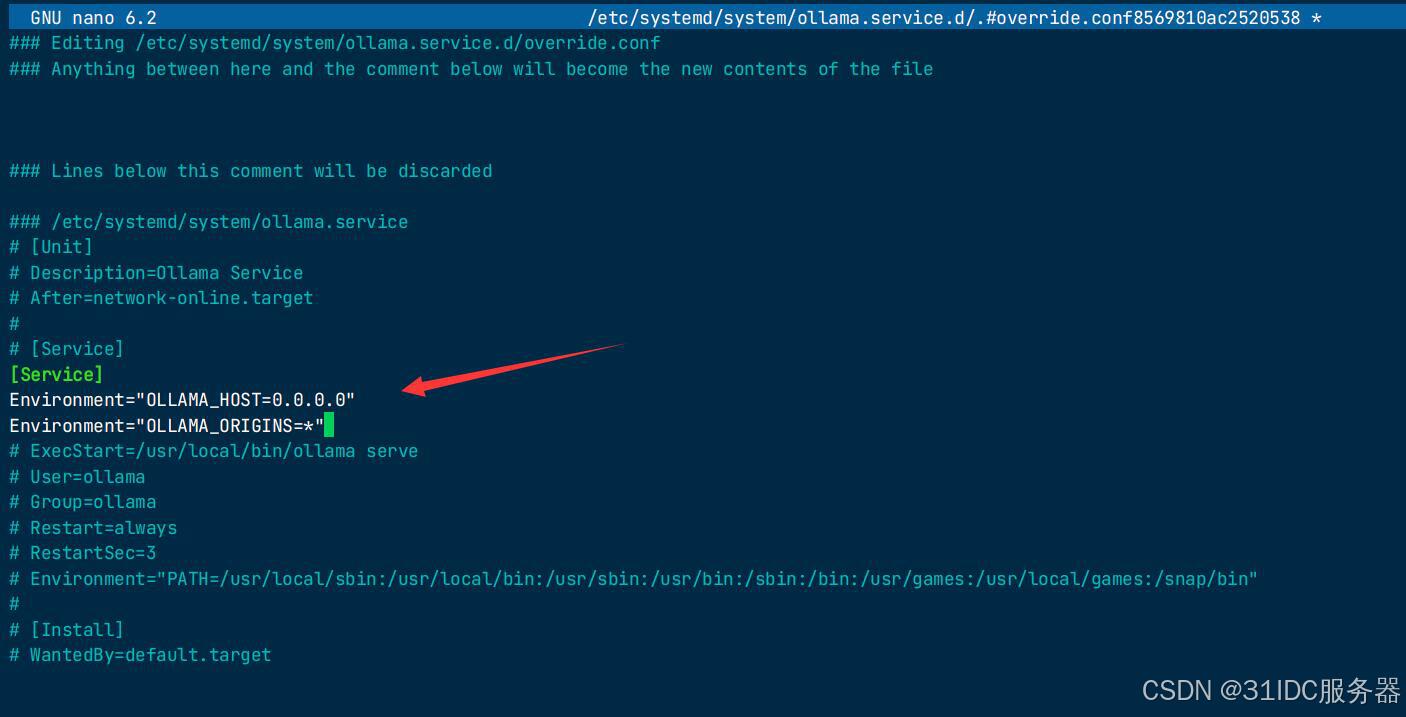Click the CSDN @31IDC watermark
The image size is (1406, 717).
(x=1271, y=690)
